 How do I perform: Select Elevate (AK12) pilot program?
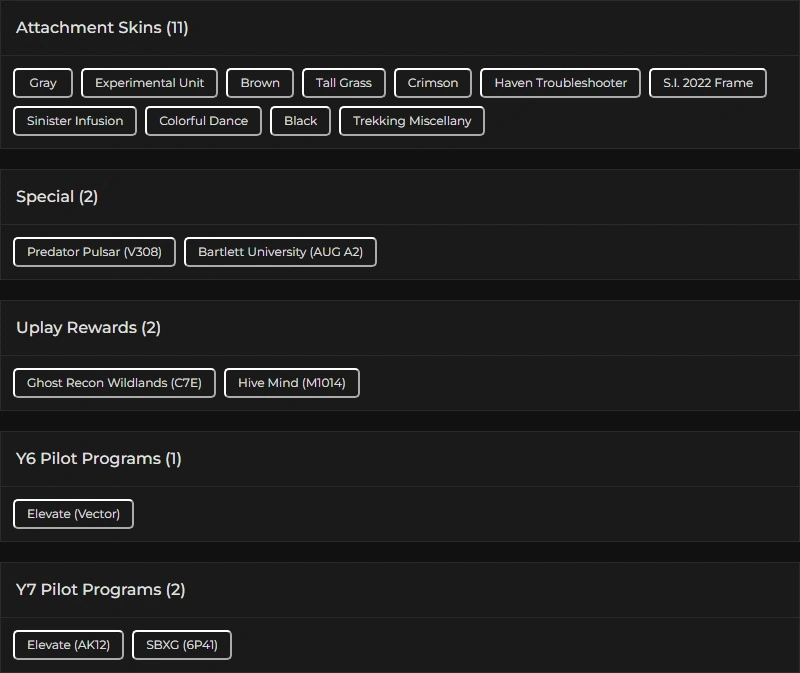click(68, 645)
